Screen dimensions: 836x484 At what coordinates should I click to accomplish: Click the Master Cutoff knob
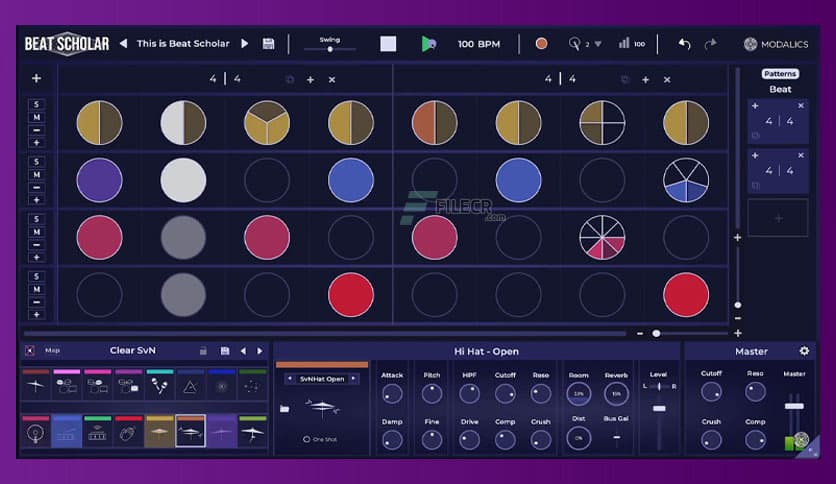[711, 392]
